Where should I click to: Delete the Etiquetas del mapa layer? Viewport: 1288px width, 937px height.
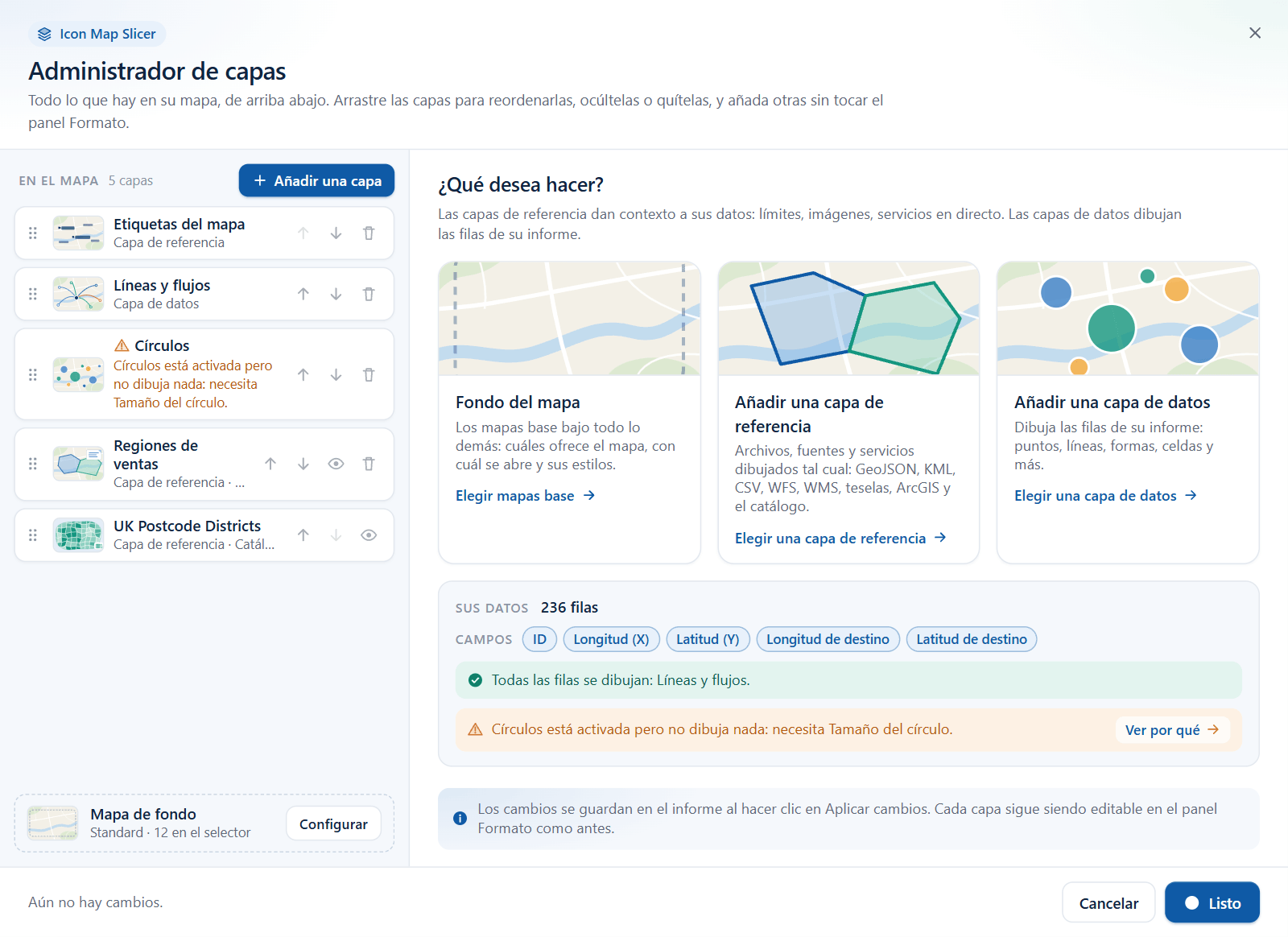(x=369, y=233)
